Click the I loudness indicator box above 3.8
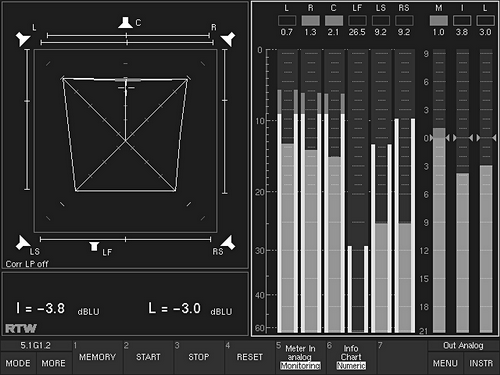 [x=462, y=21]
